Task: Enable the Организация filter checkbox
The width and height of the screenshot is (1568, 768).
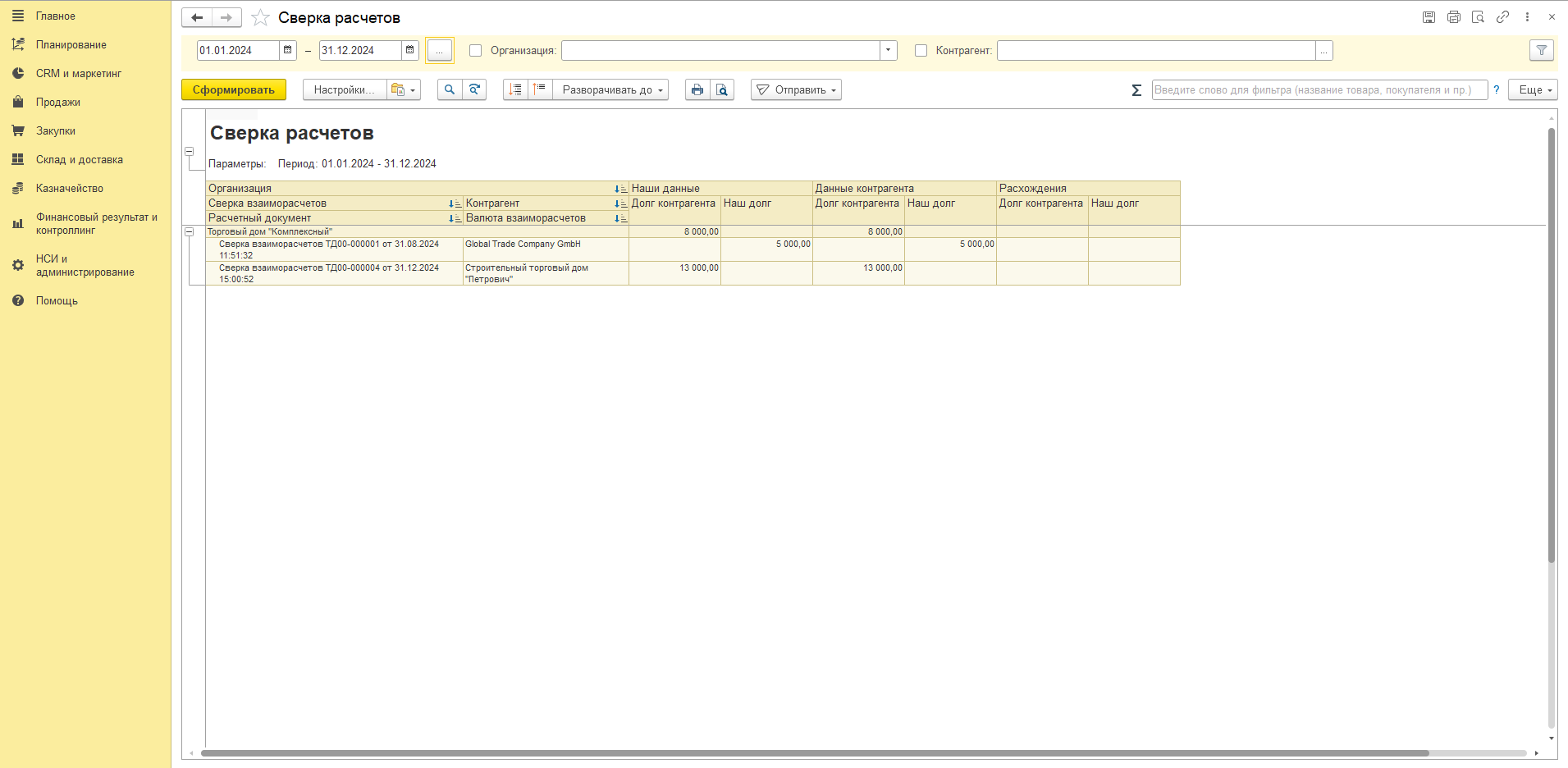Action: pos(475,50)
